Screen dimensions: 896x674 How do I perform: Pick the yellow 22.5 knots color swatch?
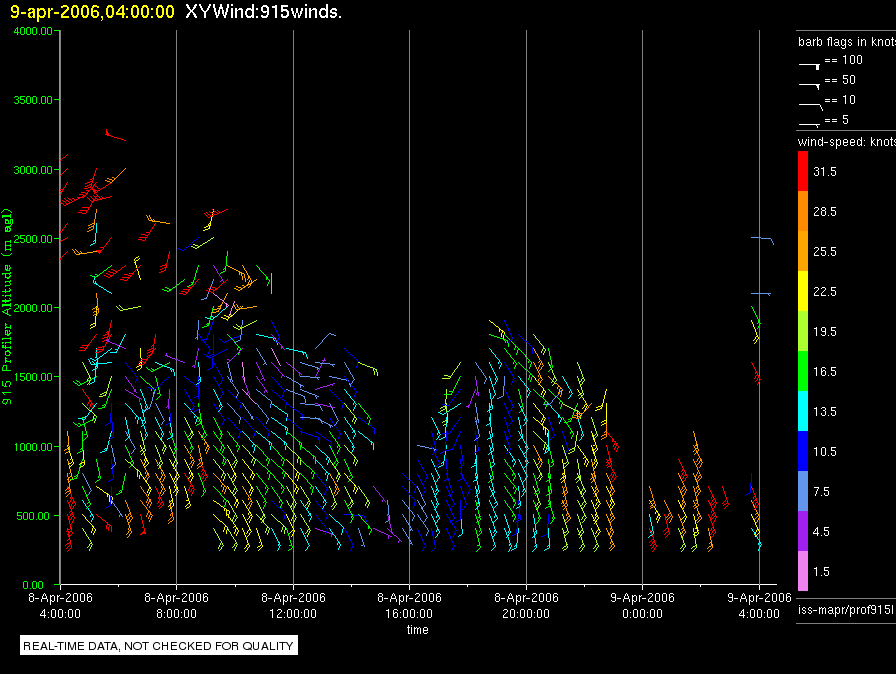click(802, 292)
